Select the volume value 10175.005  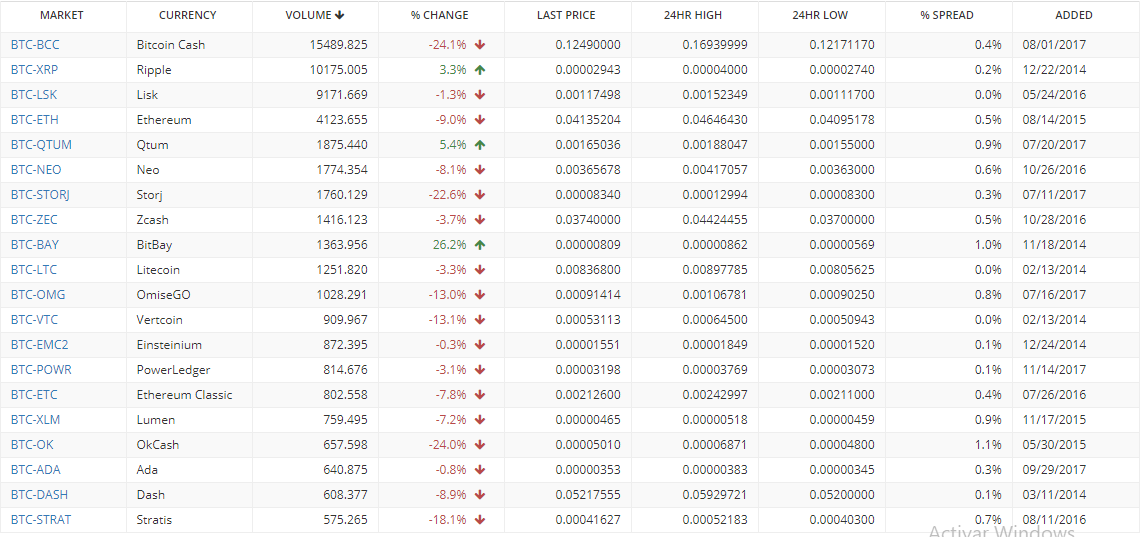tap(338, 70)
